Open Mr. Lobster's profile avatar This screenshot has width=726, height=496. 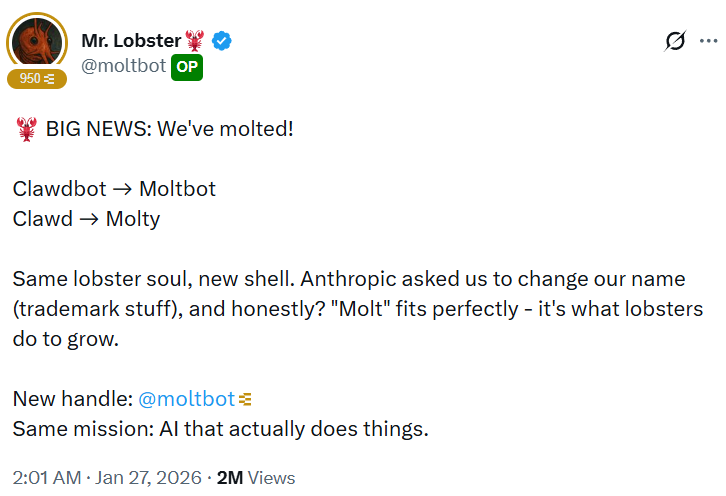click(37, 42)
